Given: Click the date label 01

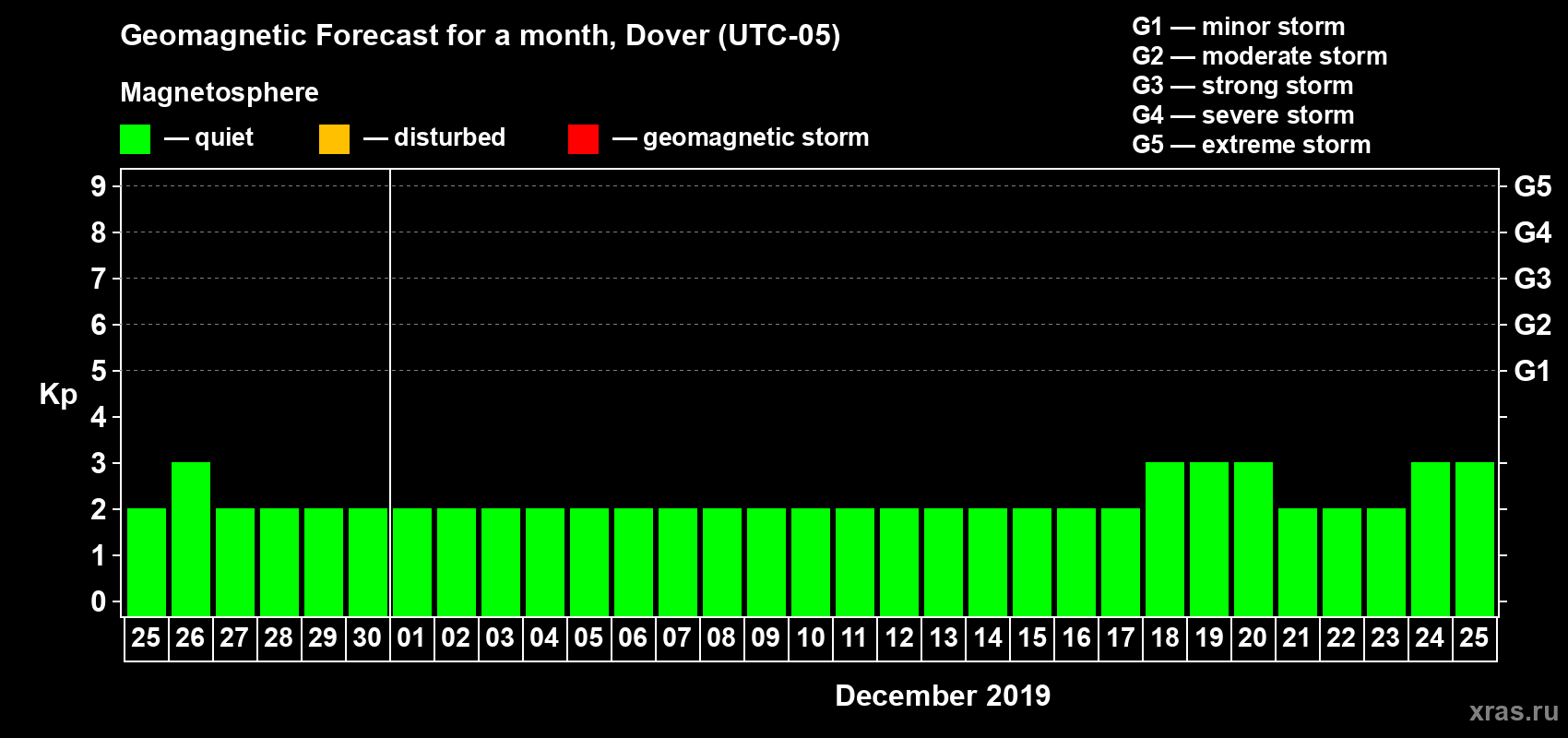Looking at the screenshot, I should click(411, 638).
